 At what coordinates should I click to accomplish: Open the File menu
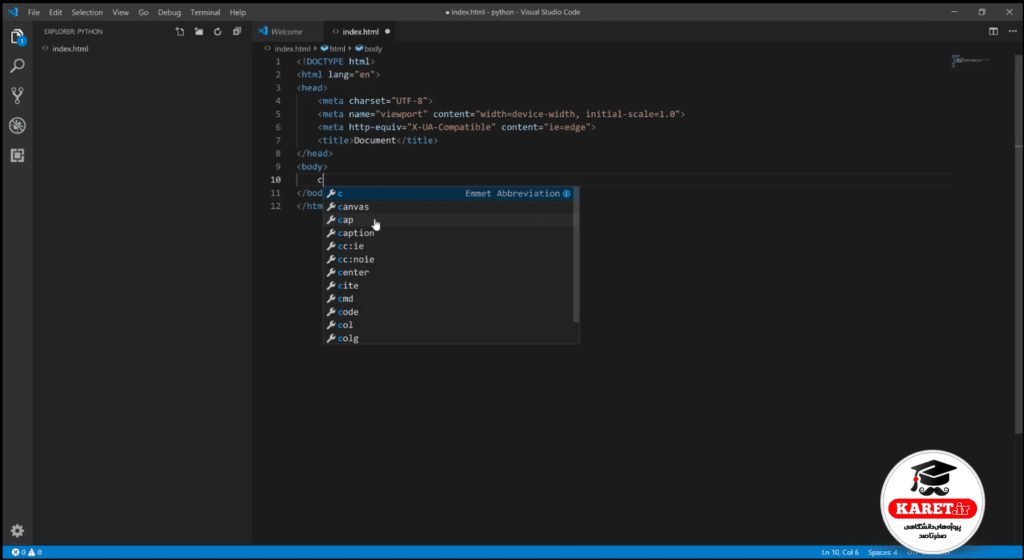(34, 12)
